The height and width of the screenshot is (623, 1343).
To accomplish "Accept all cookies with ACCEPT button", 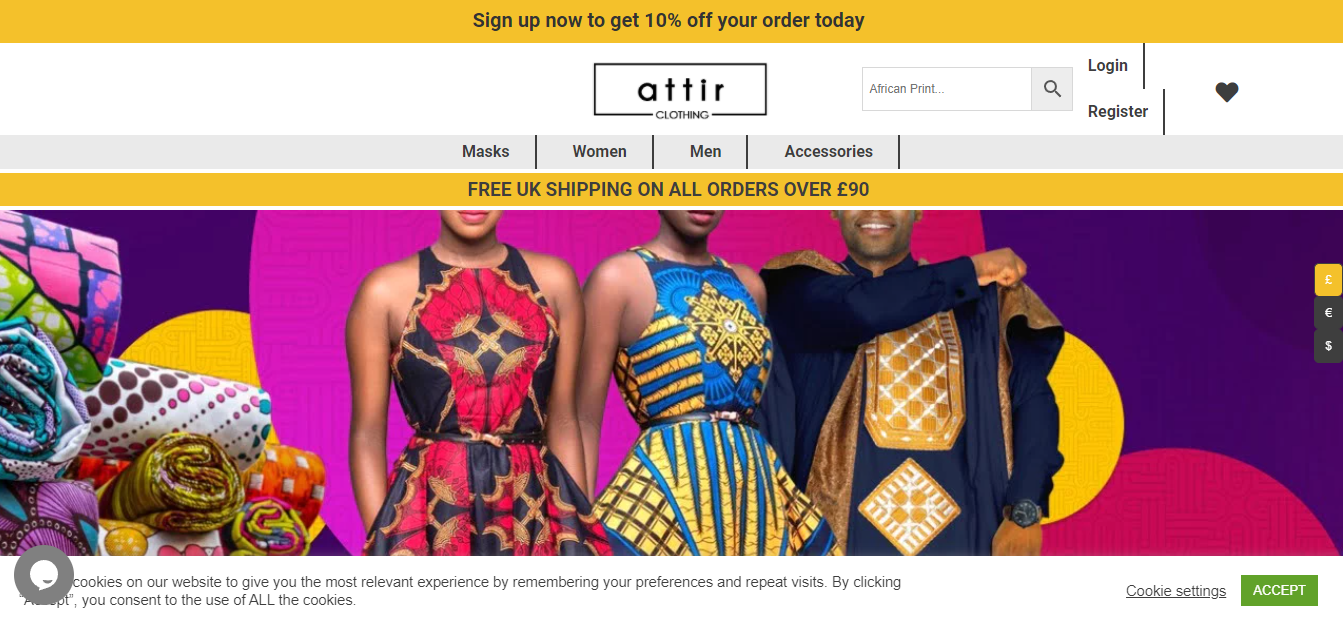I will point(1279,590).
